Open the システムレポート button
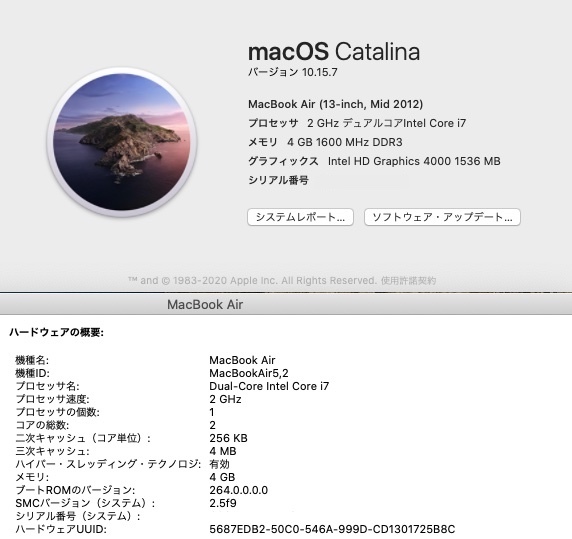572x539 pixels. tap(300, 217)
